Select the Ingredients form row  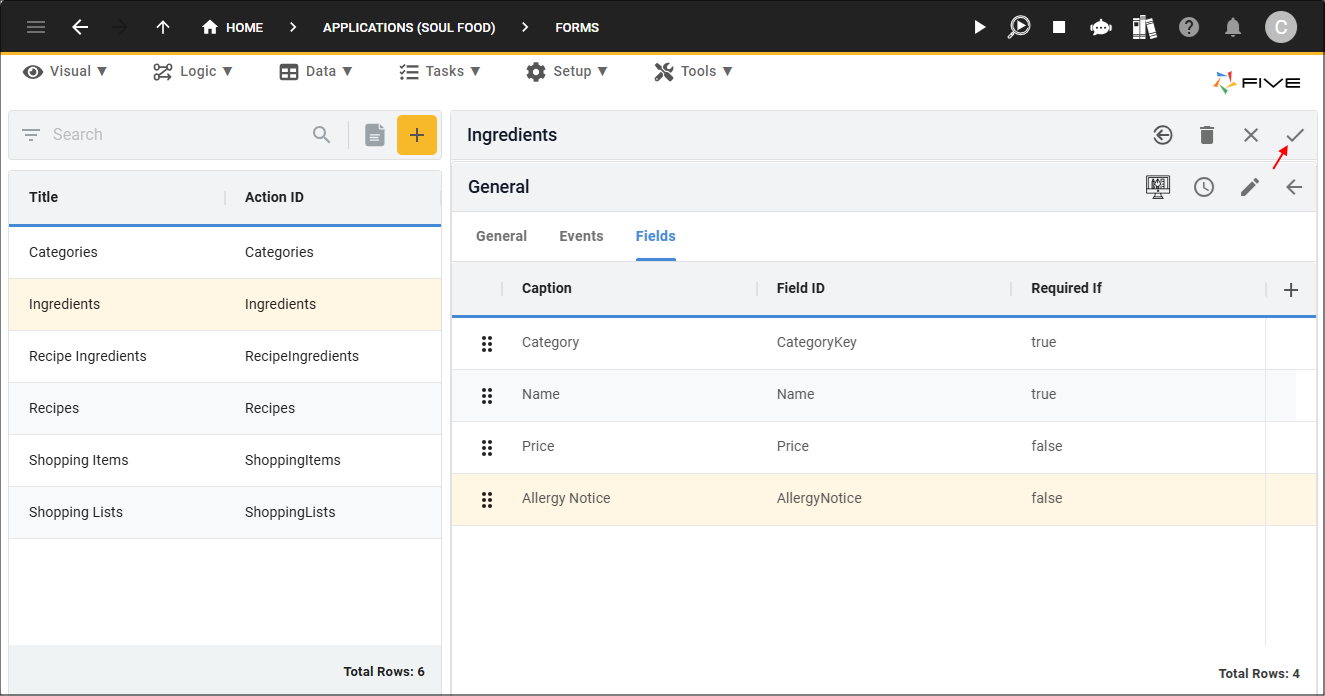coord(225,304)
